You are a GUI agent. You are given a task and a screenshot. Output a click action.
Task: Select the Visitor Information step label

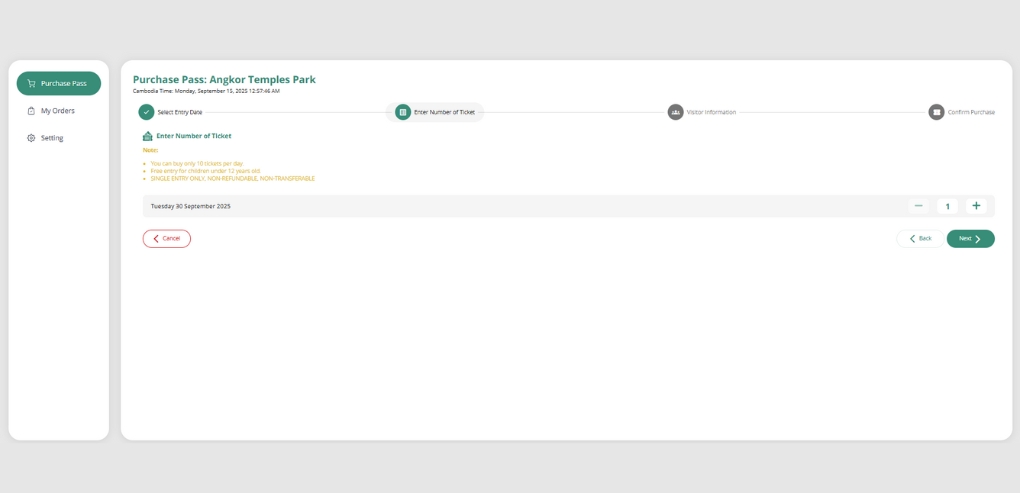tap(711, 113)
